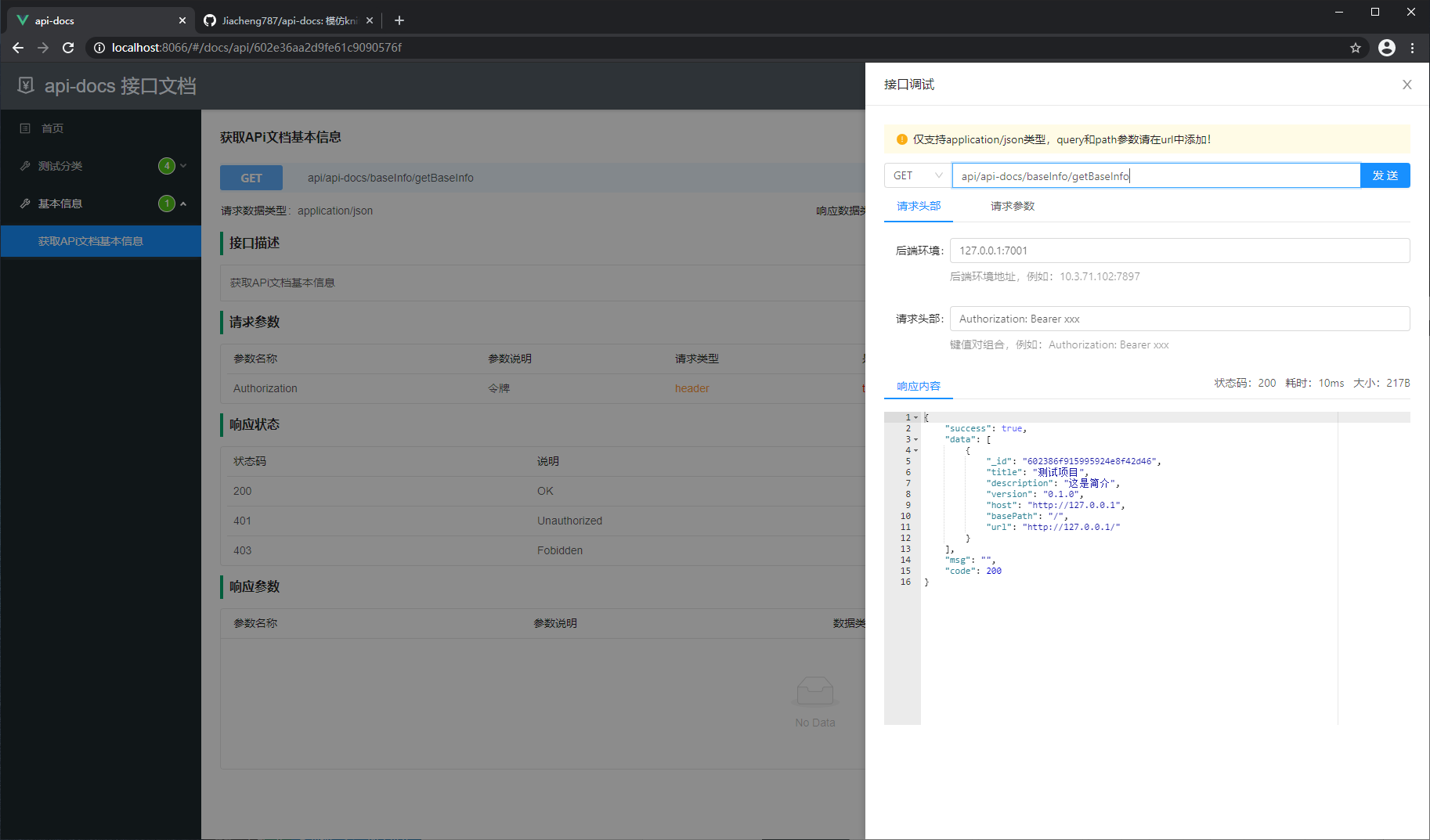The image size is (1430, 840).
Task: Click the Authorization parameter name cell
Action: coord(265,388)
